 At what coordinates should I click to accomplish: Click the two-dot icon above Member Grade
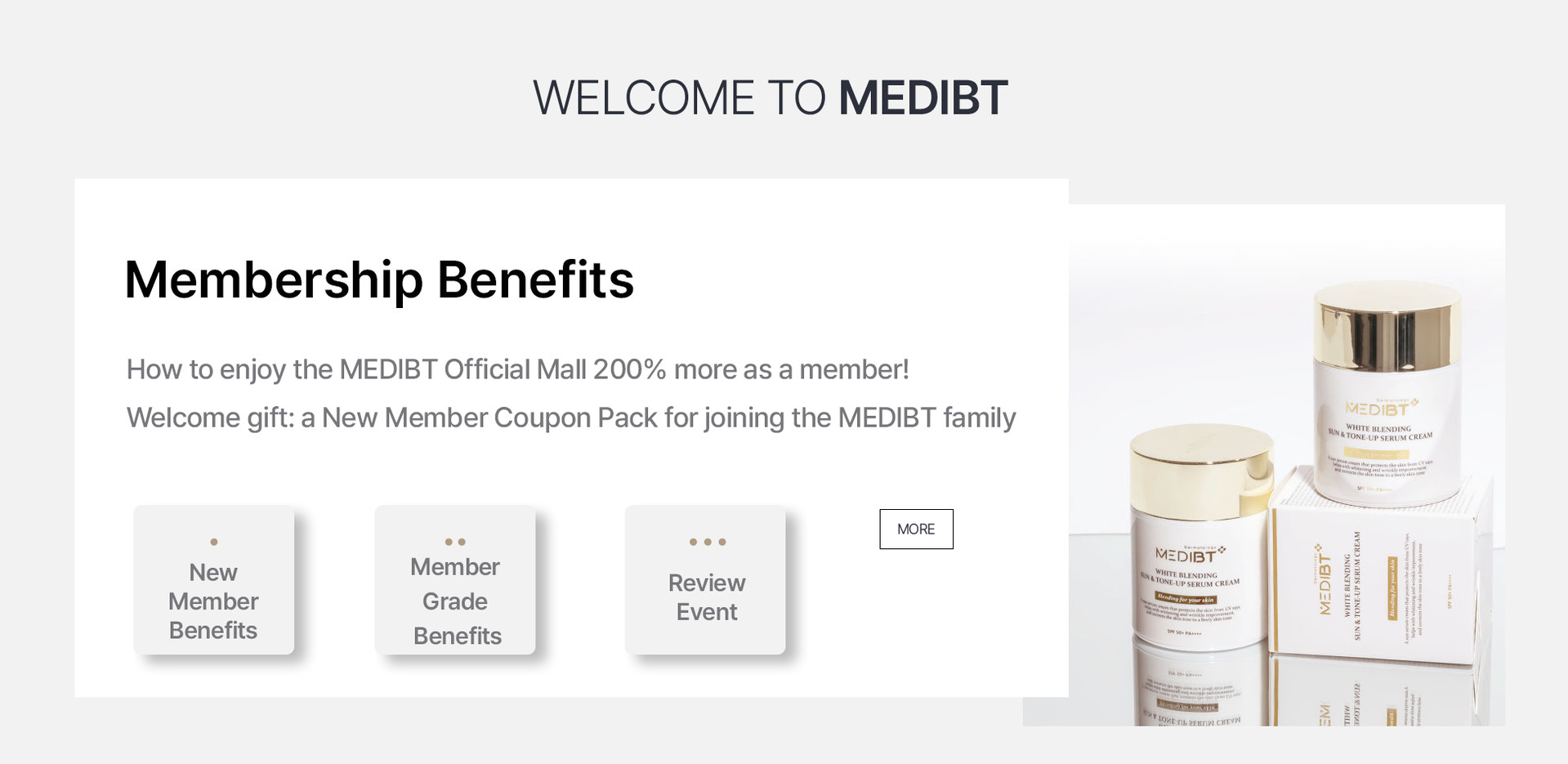click(455, 542)
